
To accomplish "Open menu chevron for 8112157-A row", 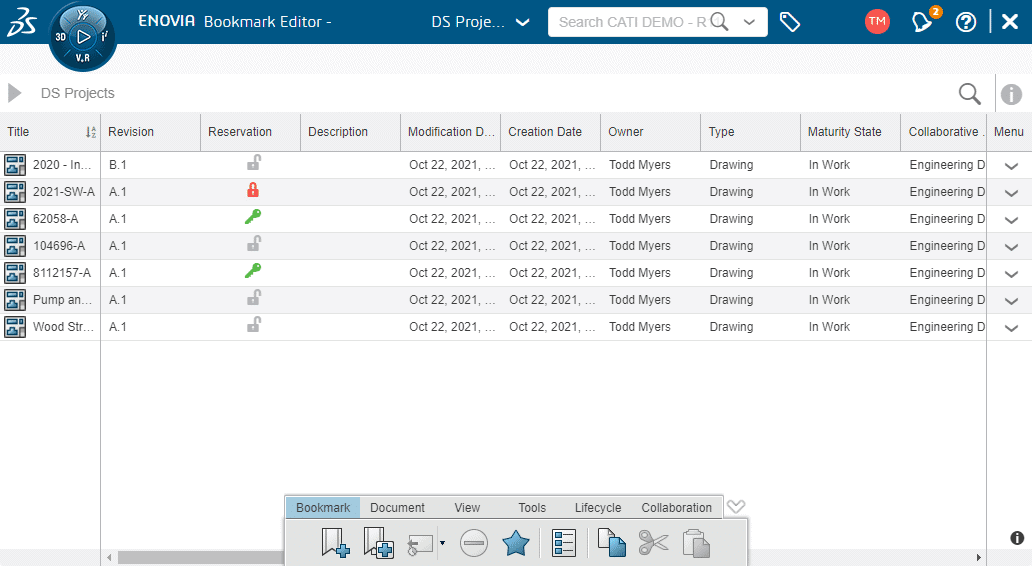I will (1011, 274).
